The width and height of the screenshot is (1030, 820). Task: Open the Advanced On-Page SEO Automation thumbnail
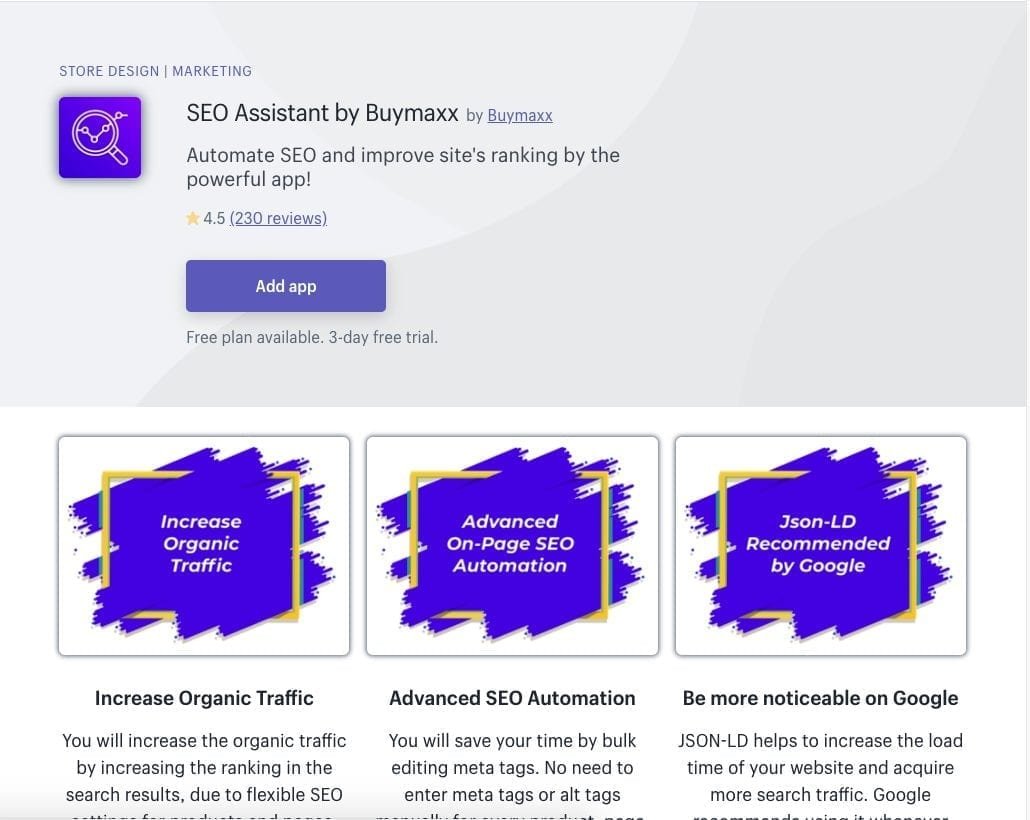512,545
